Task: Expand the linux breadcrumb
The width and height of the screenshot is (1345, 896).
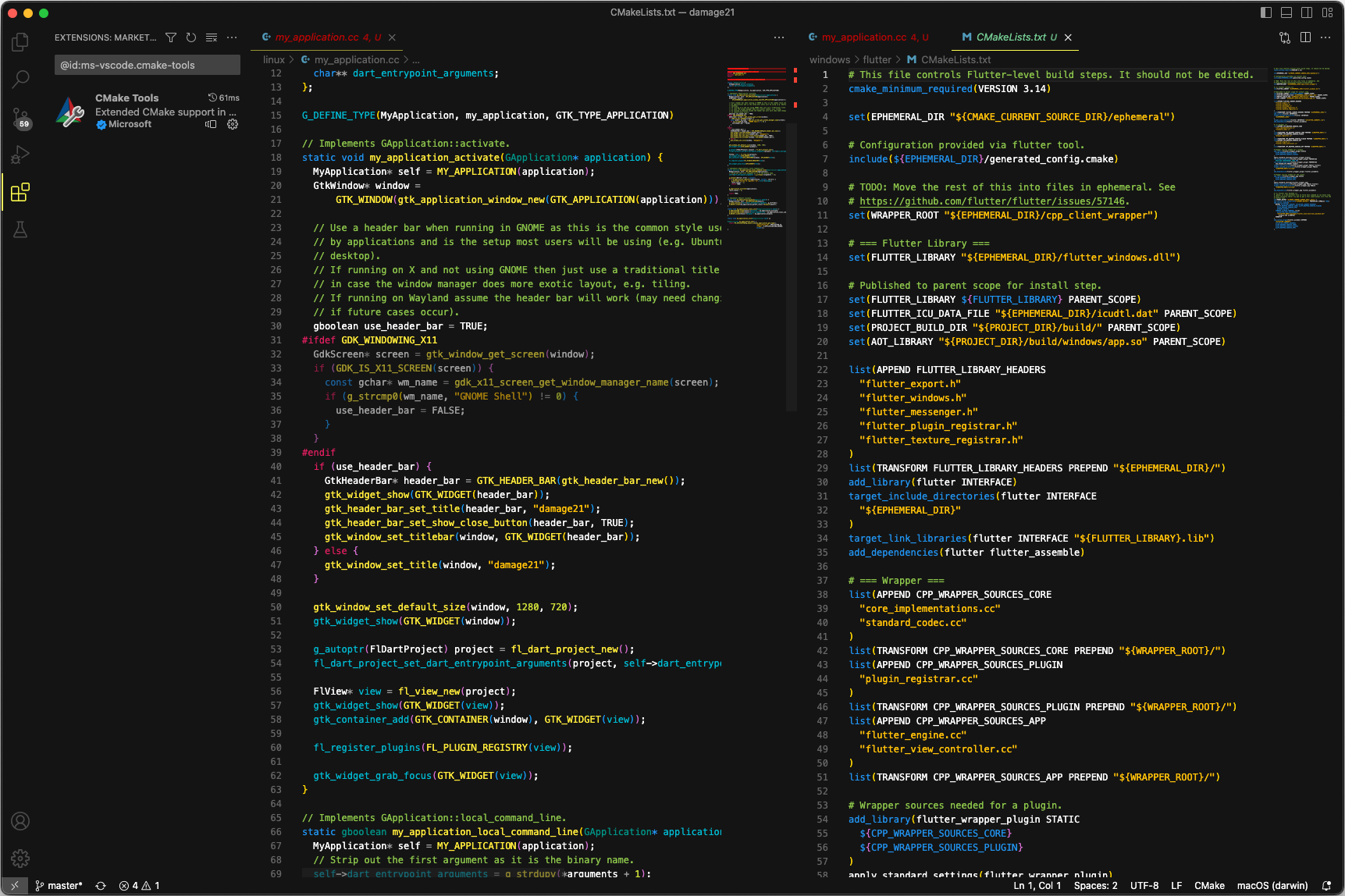Action: 274,60
